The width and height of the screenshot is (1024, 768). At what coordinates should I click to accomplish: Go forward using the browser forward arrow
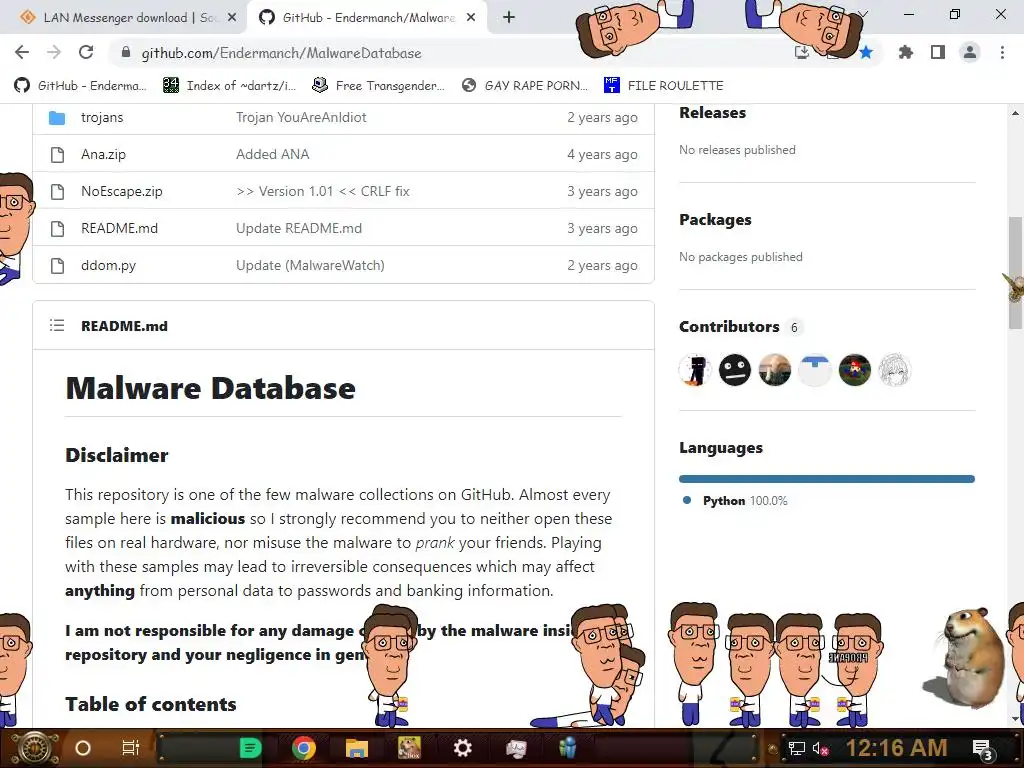(54, 52)
